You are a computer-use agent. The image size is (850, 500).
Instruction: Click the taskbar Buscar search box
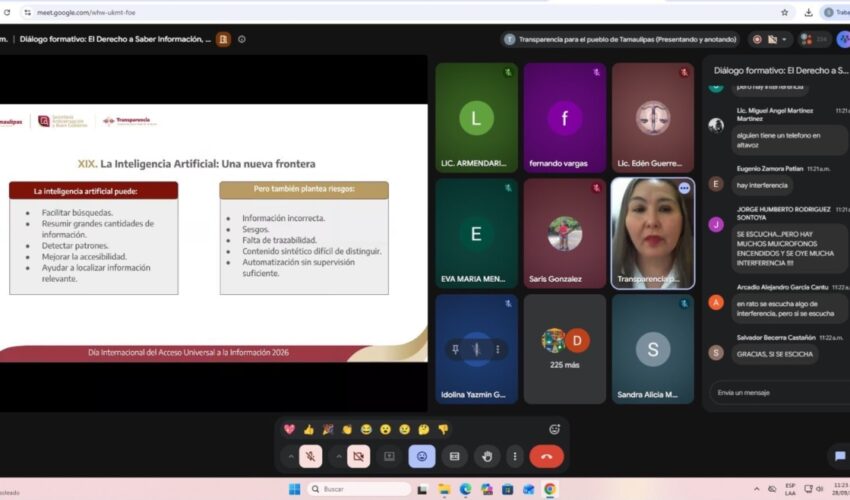[x=359, y=489]
